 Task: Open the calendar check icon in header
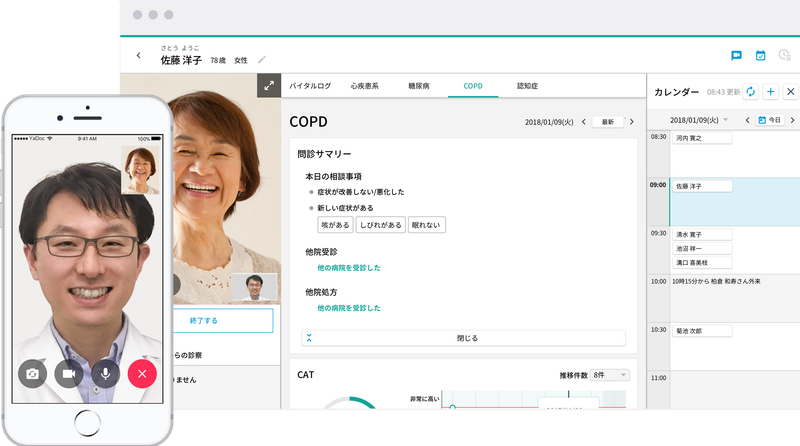coord(760,56)
